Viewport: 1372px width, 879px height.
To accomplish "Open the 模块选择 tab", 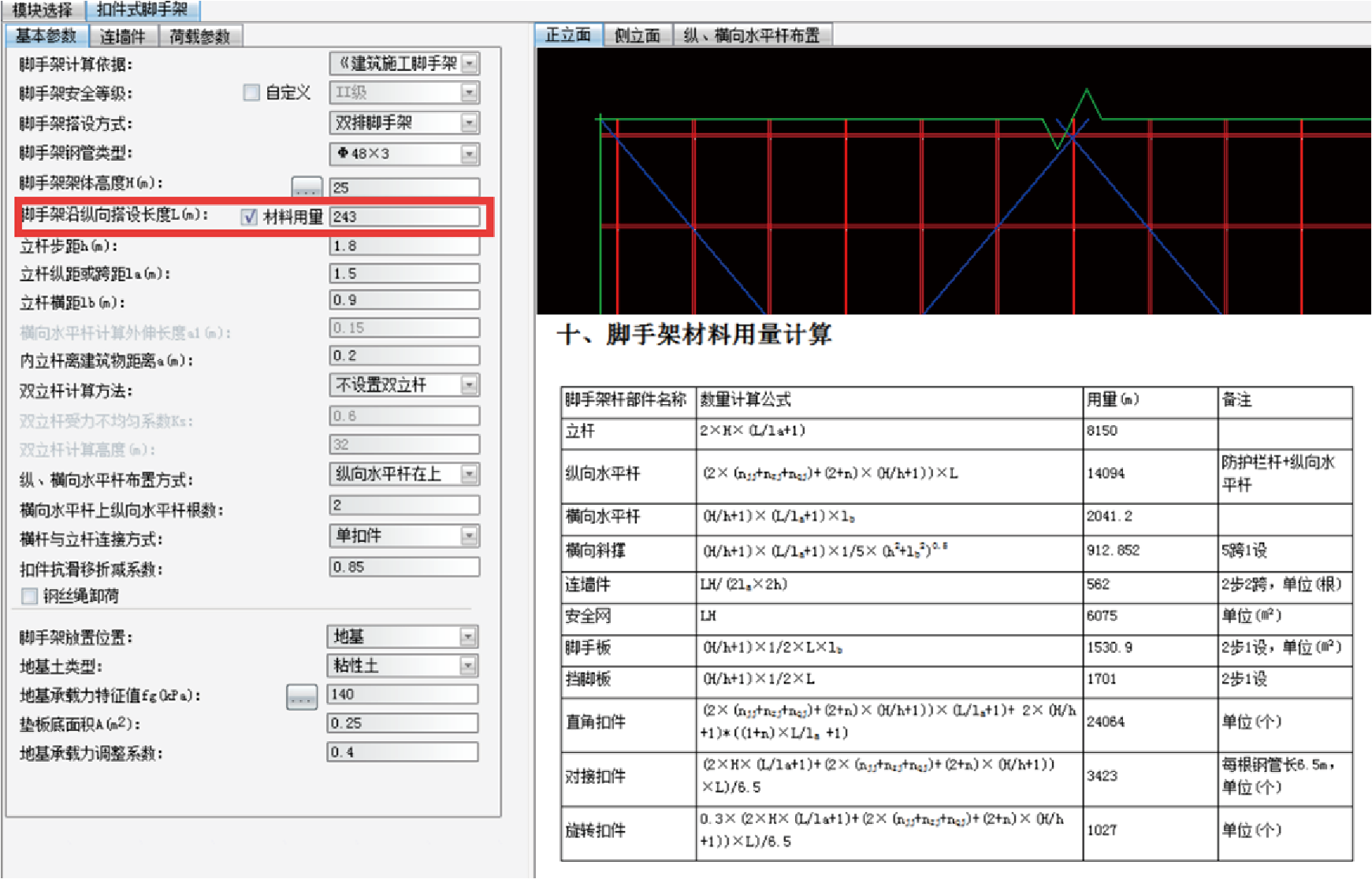I will click(x=42, y=10).
